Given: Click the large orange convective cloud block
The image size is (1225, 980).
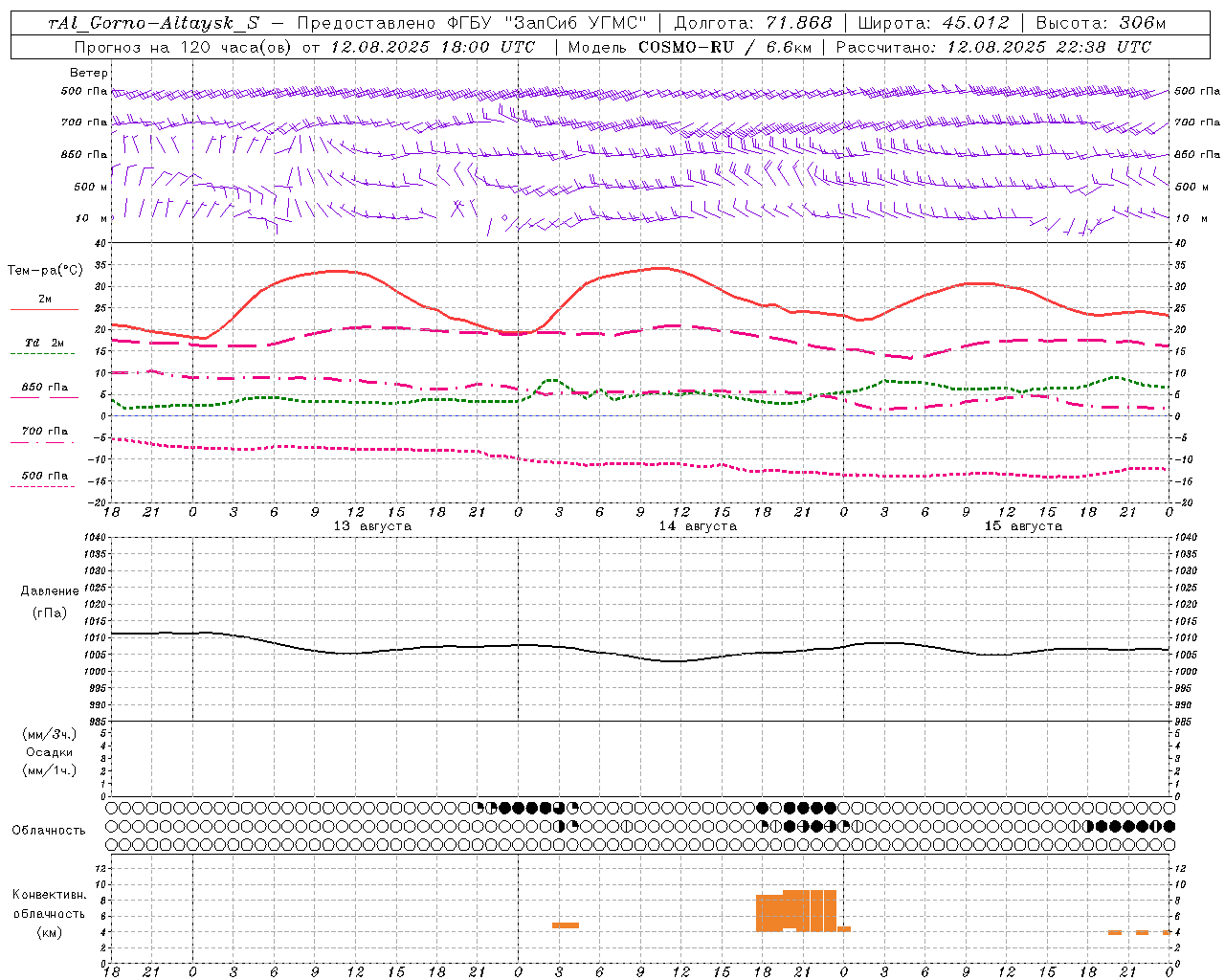Looking at the screenshot, I should coord(796,911).
